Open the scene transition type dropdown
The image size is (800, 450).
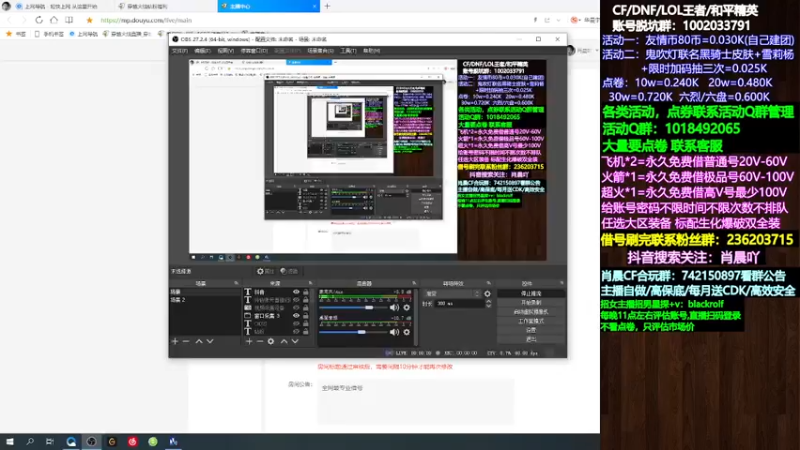coord(452,294)
